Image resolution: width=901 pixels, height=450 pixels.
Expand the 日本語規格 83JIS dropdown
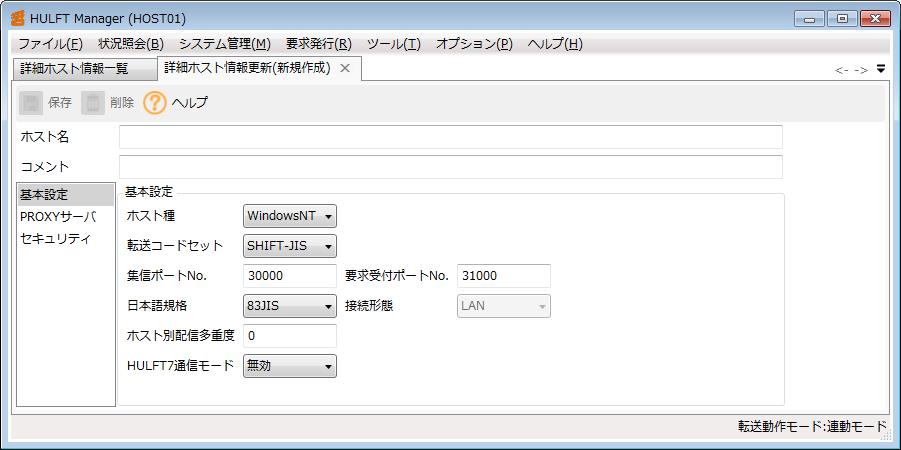pos(290,306)
